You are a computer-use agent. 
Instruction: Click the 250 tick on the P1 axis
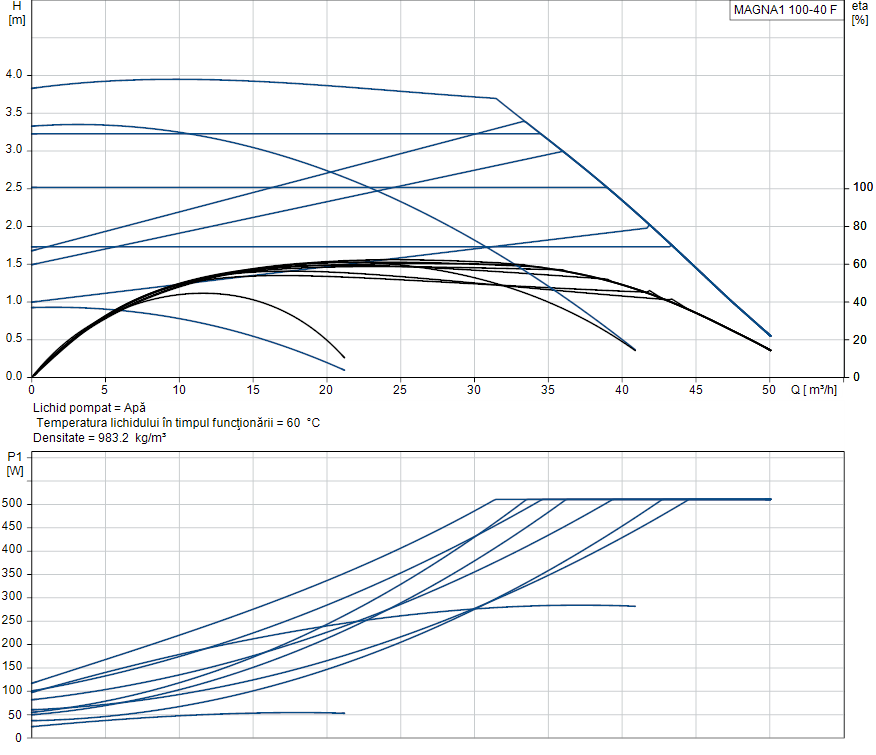[13, 621]
